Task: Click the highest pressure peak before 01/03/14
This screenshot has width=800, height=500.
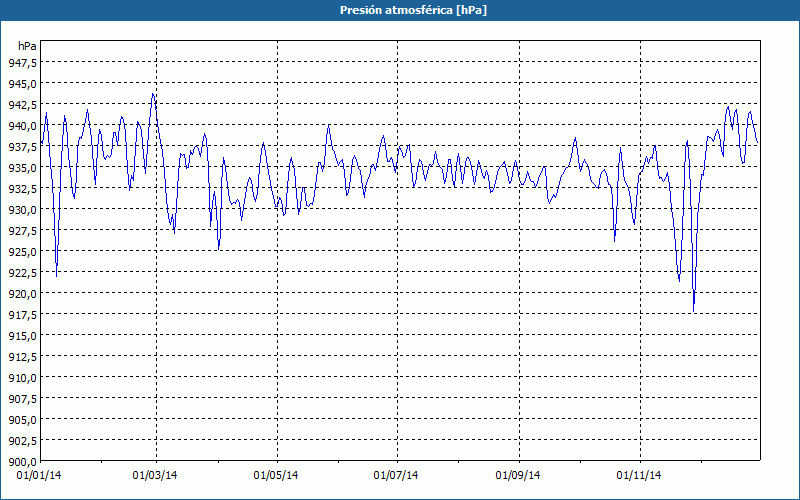Action: click(x=153, y=94)
